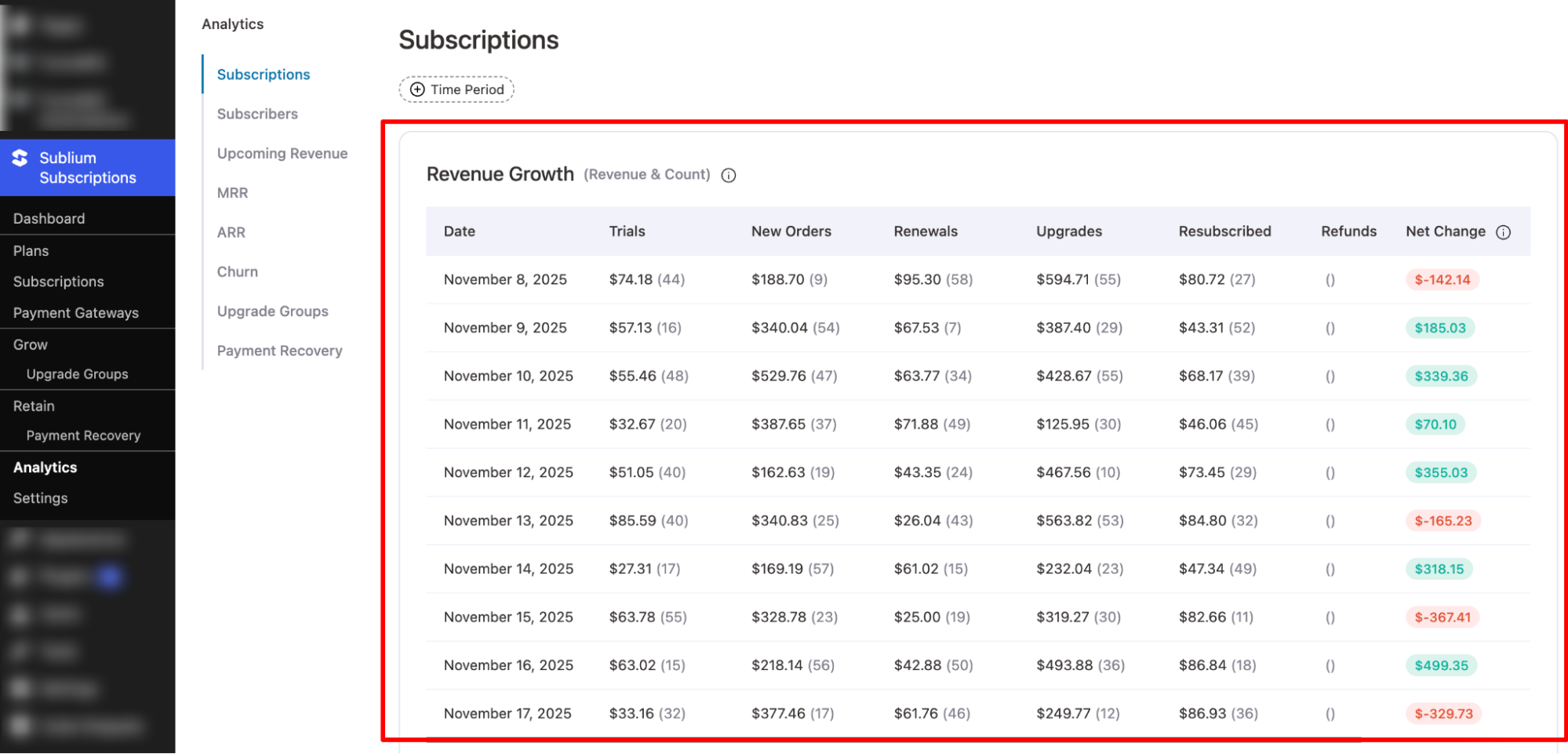Click the red $-142.14 Net Change badge
The width and height of the screenshot is (1568, 754).
(x=1442, y=279)
